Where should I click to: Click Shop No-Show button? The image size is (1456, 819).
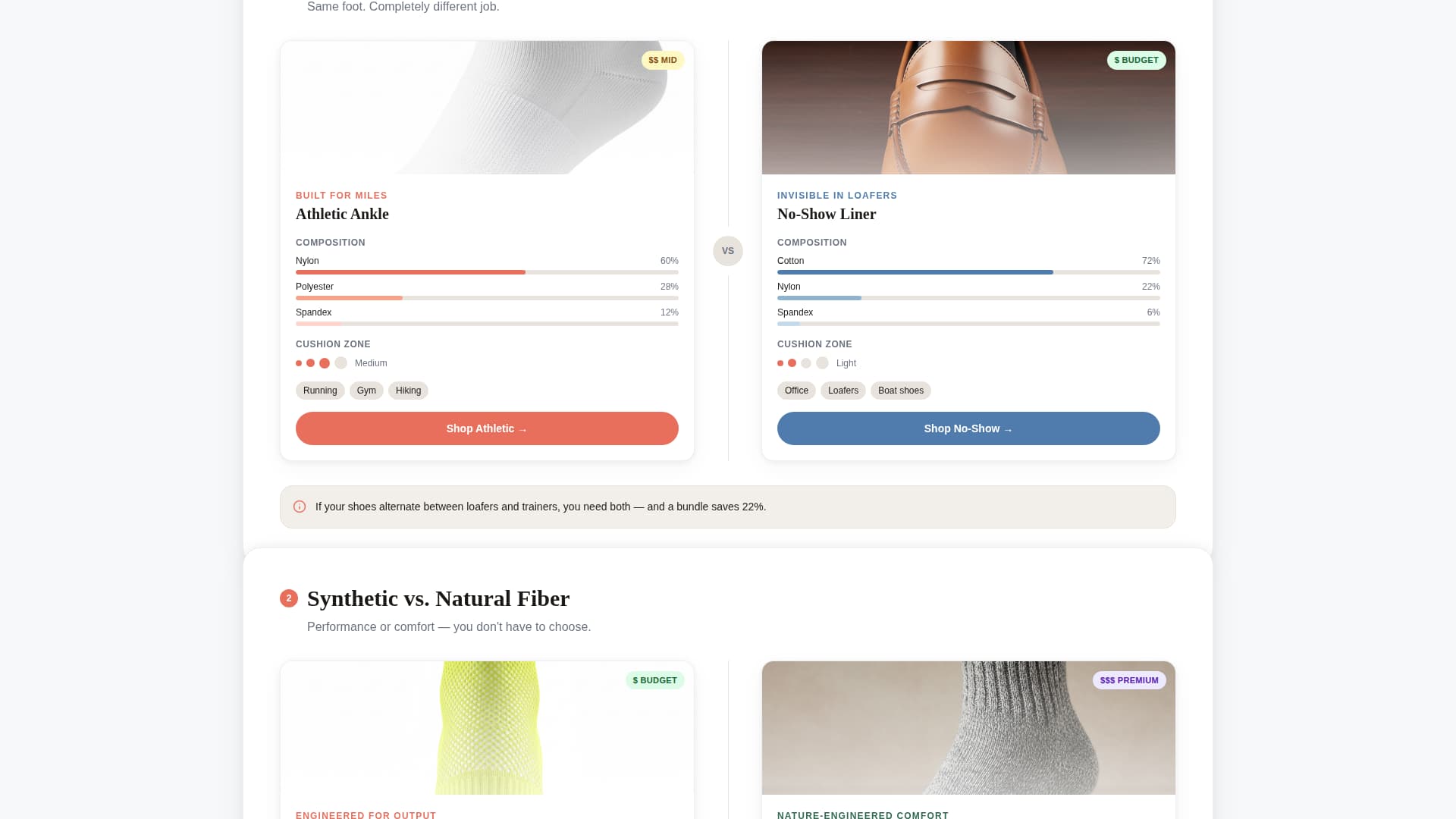coord(968,428)
